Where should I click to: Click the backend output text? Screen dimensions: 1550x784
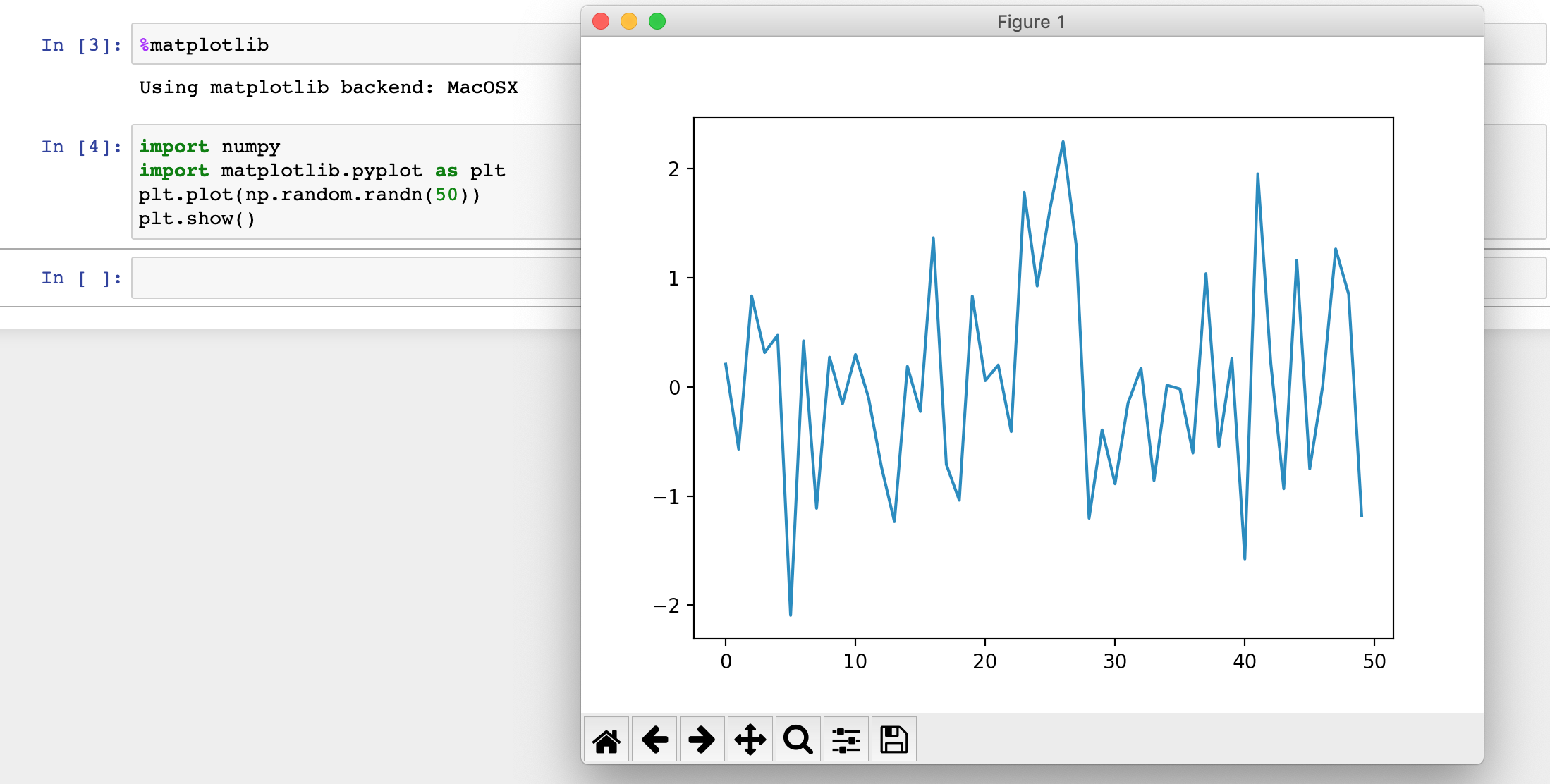click(328, 87)
